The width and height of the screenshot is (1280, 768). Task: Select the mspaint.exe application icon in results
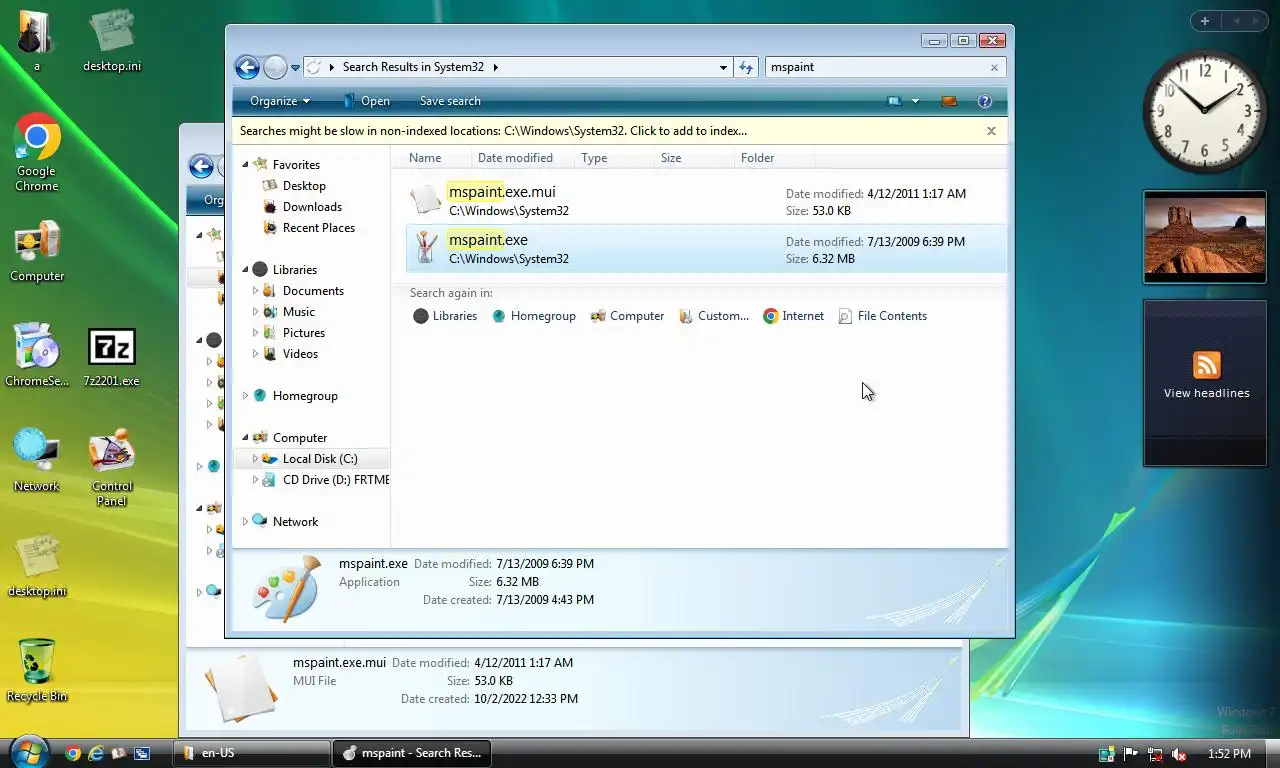tap(426, 248)
